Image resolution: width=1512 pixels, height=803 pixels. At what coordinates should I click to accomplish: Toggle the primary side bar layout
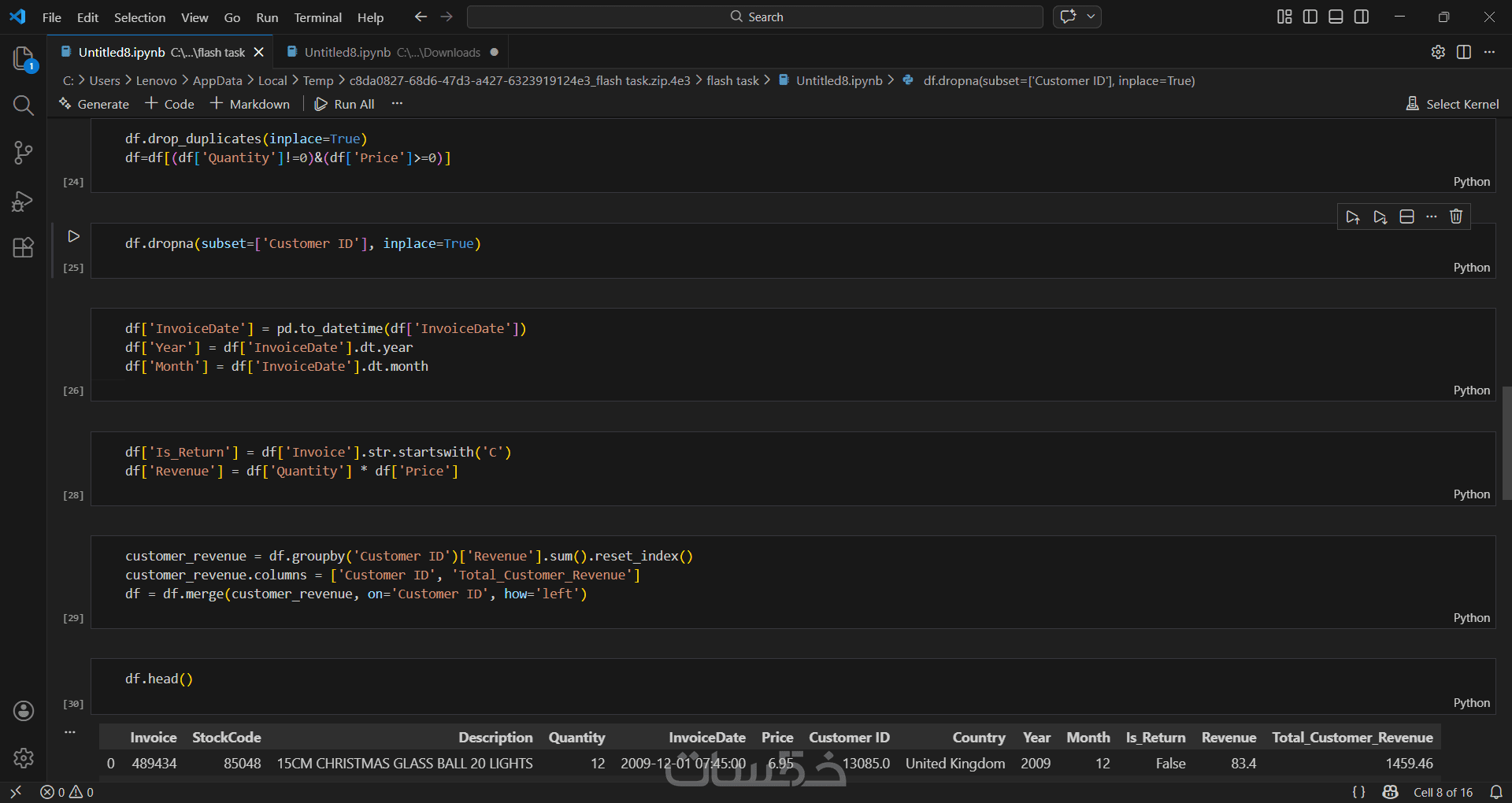(x=1310, y=17)
